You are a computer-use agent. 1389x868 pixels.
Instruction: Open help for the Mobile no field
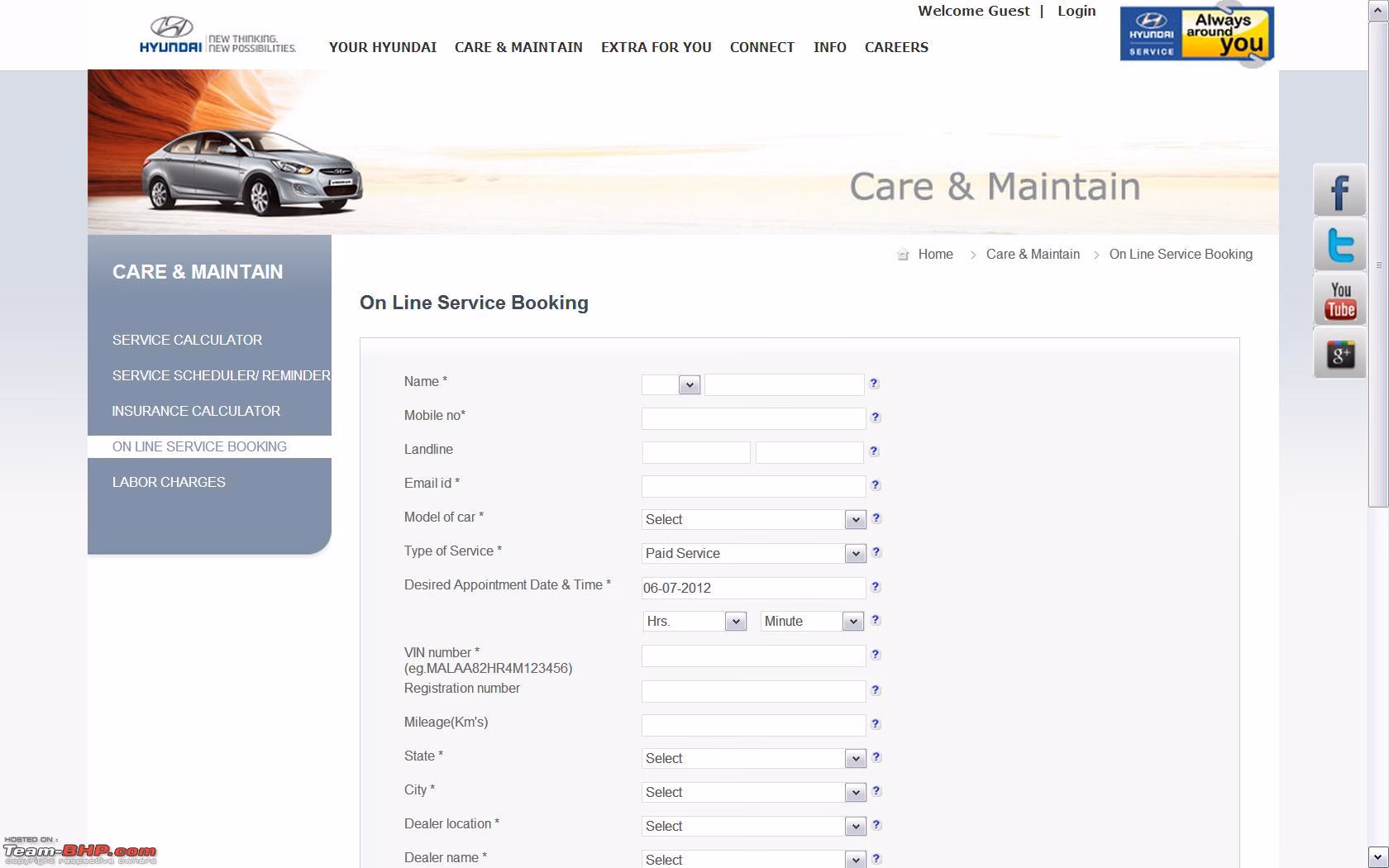click(x=875, y=417)
